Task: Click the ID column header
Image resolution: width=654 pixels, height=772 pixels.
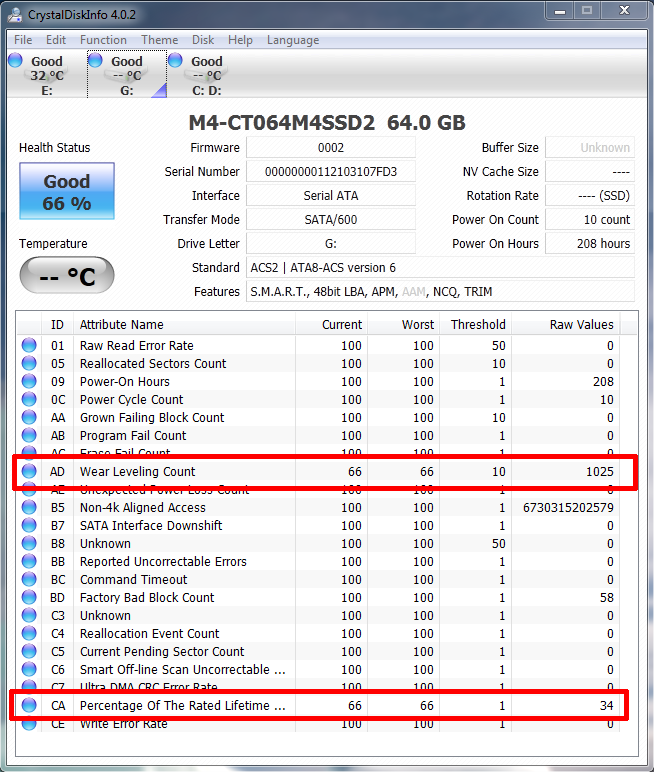Action: tap(57, 324)
